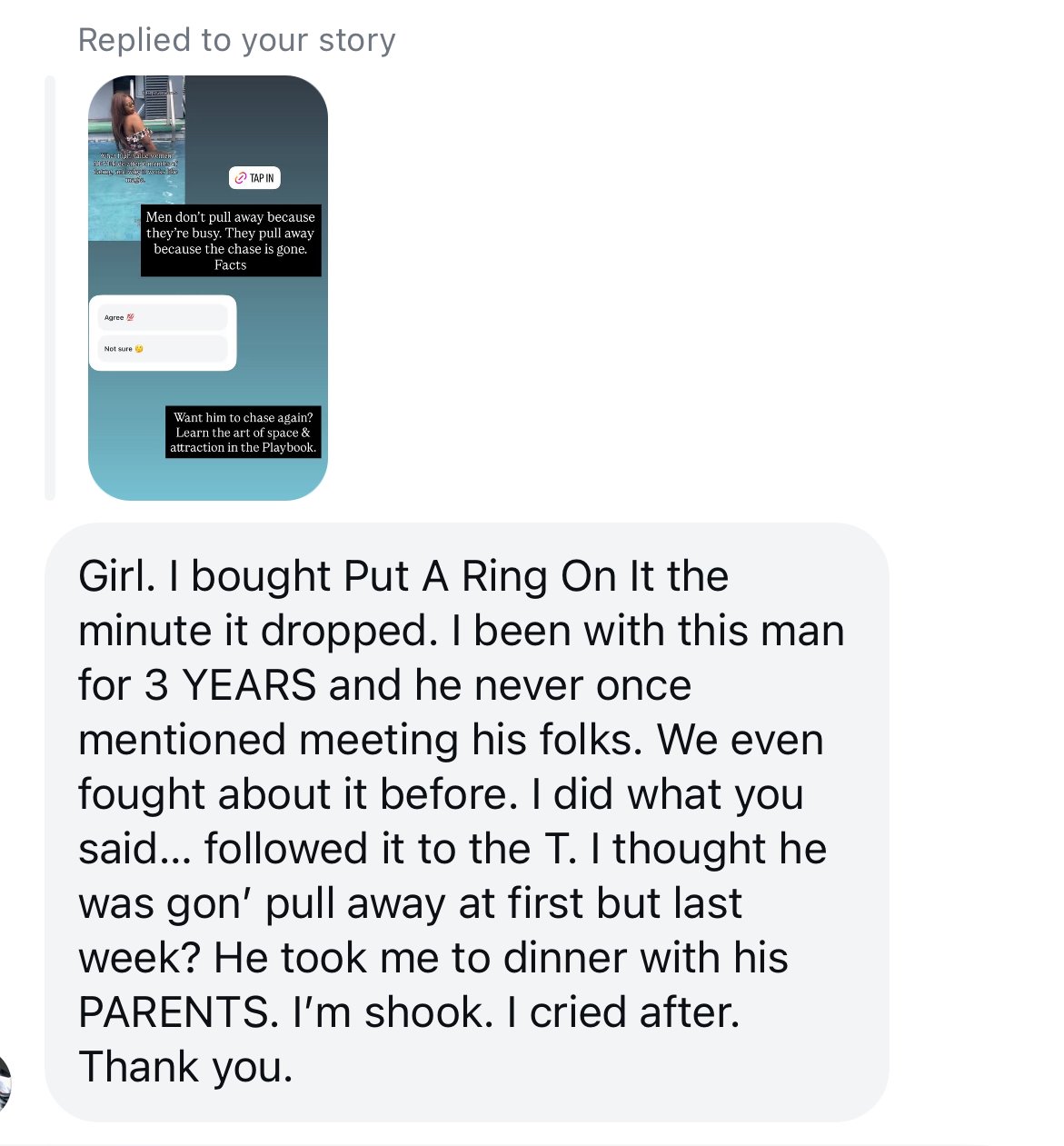1064x1146 pixels.
Task: Click the blue gradient bottom of story preview
Action: tap(207, 477)
